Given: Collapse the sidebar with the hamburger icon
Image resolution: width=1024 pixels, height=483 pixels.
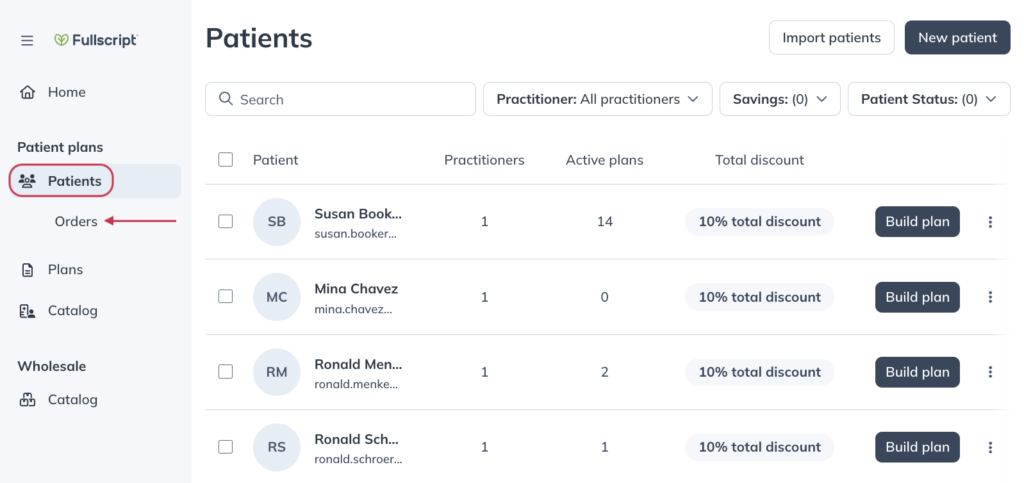Looking at the screenshot, I should (x=27, y=40).
